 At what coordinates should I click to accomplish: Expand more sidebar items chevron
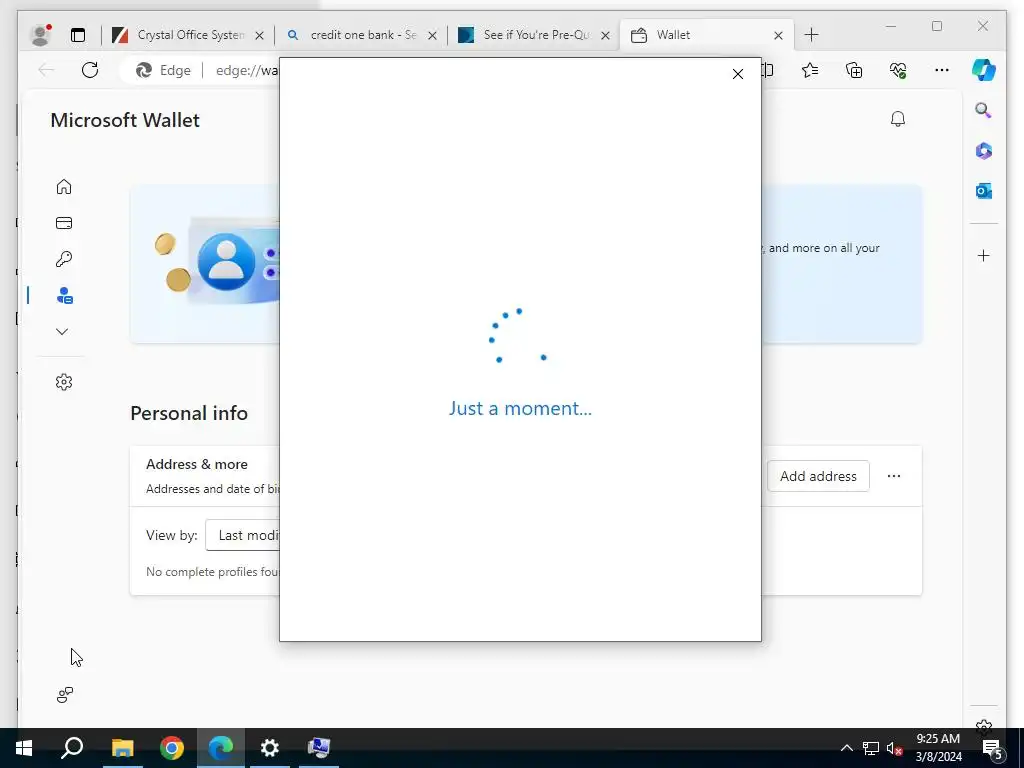[62, 332]
